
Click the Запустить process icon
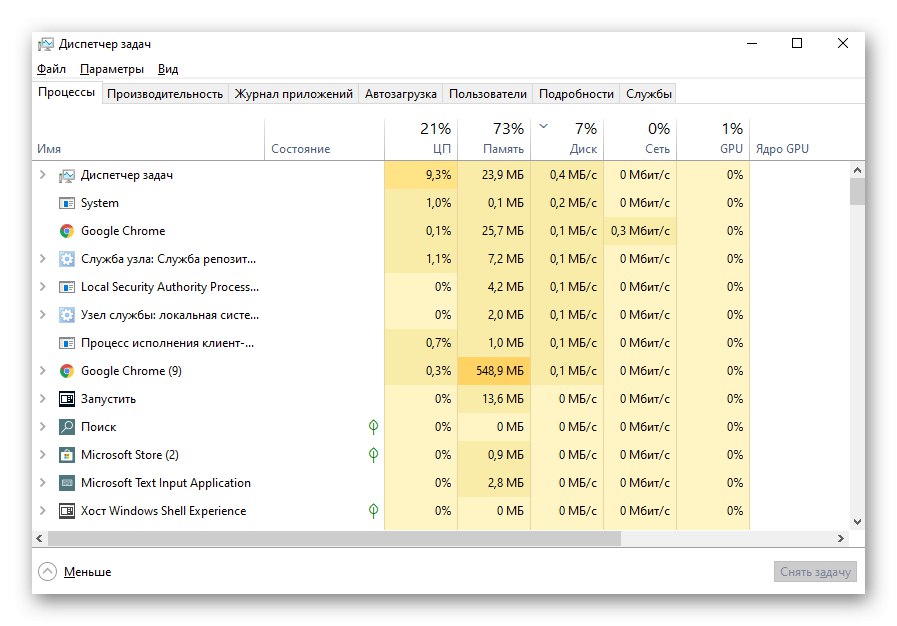(x=65, y=398)
